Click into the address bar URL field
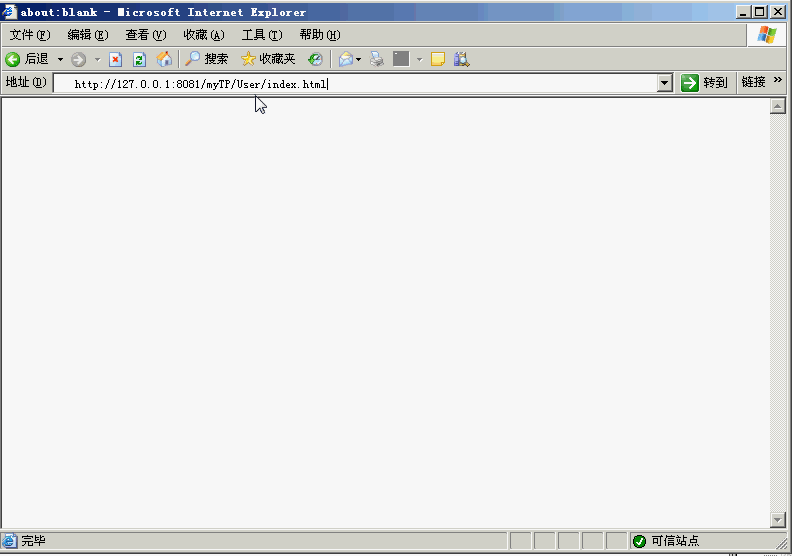 pyautogui.click(x=355, y=84)
